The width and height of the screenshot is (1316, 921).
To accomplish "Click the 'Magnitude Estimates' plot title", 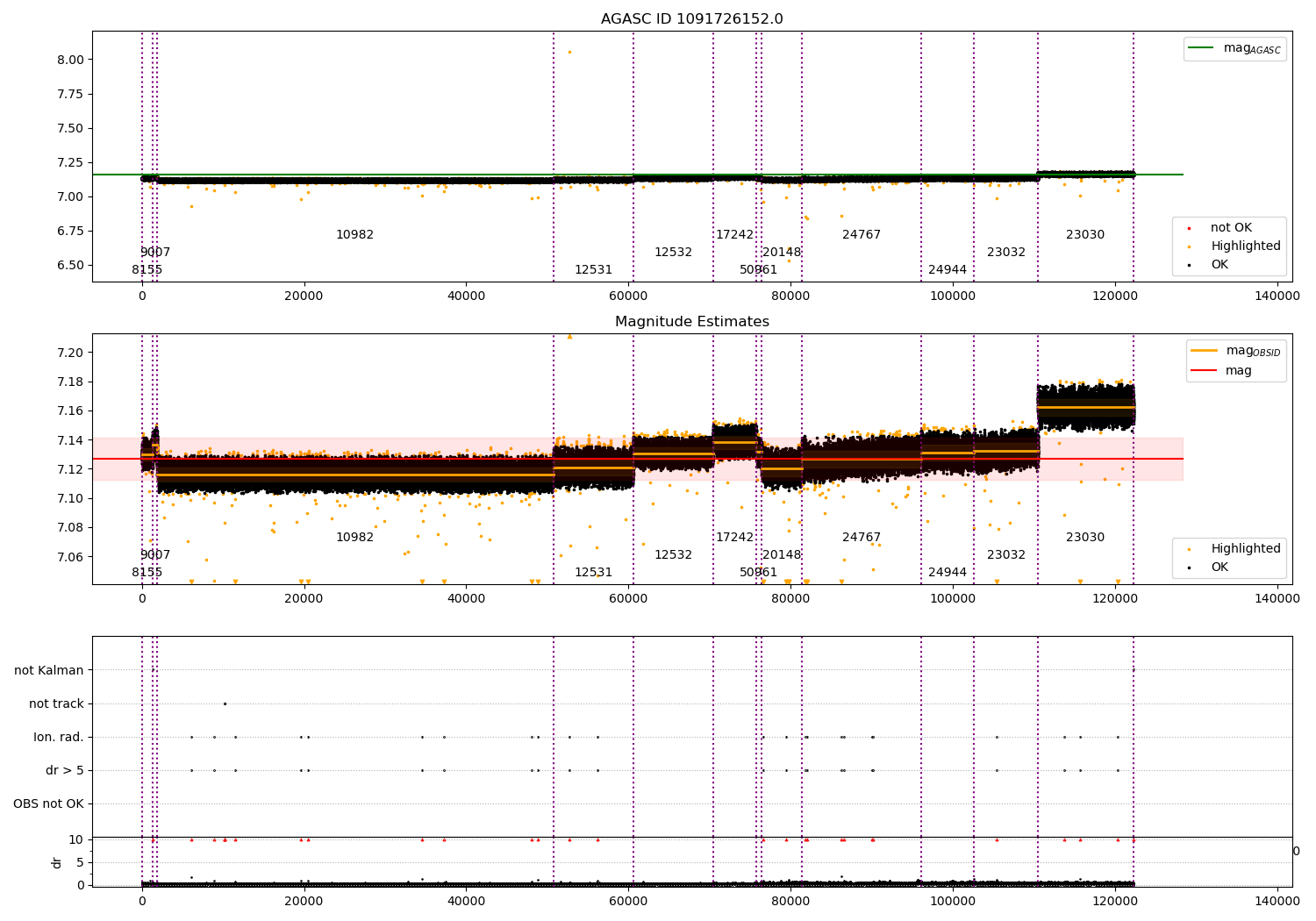I will [x=691, y=322].
